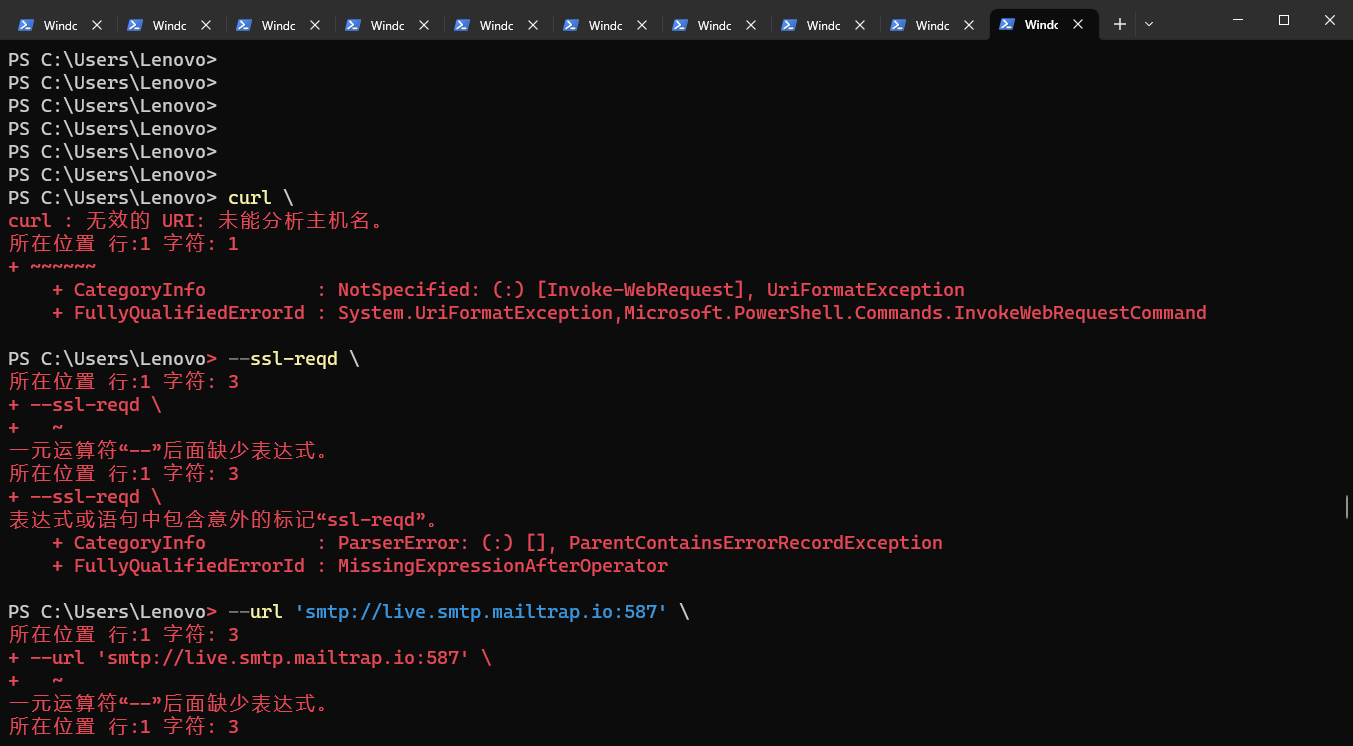1353x746 pixels.
Task: Switch to the second PowerShell tab
Action: pos(169,25)
